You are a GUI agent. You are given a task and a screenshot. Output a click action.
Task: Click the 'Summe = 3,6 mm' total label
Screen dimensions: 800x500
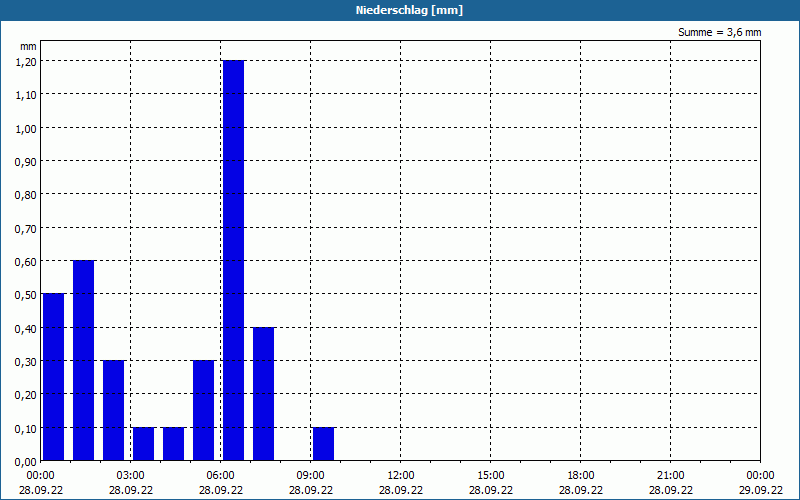click(x=719, y=32)
